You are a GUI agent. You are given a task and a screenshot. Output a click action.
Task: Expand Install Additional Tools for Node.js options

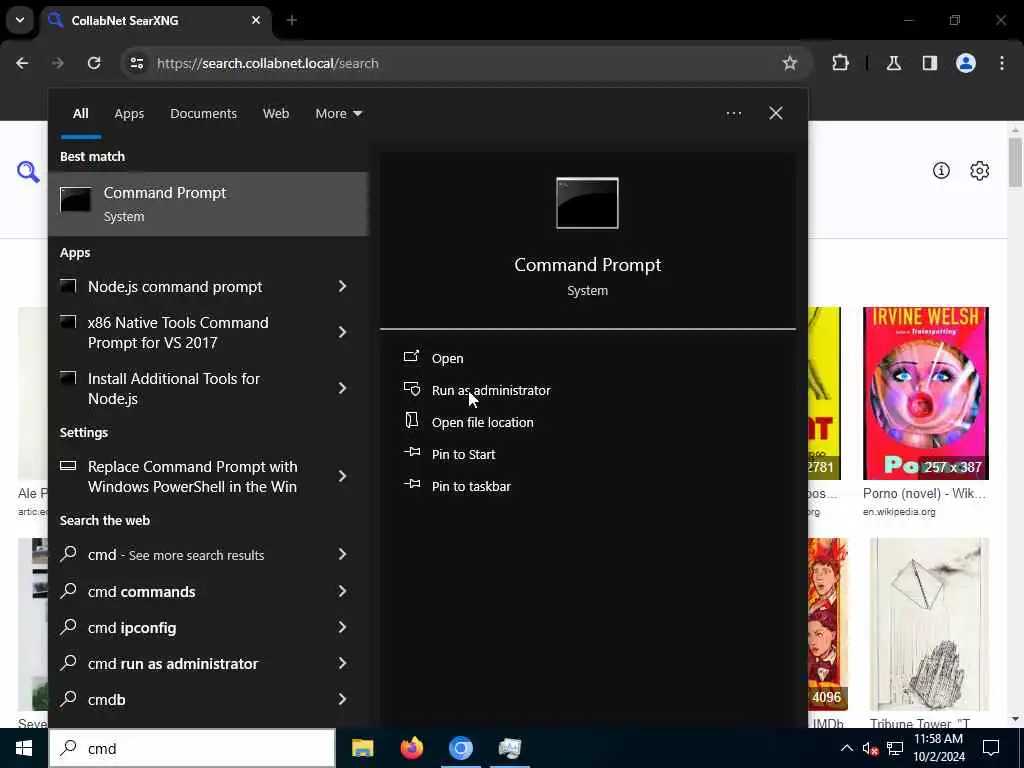342,389
